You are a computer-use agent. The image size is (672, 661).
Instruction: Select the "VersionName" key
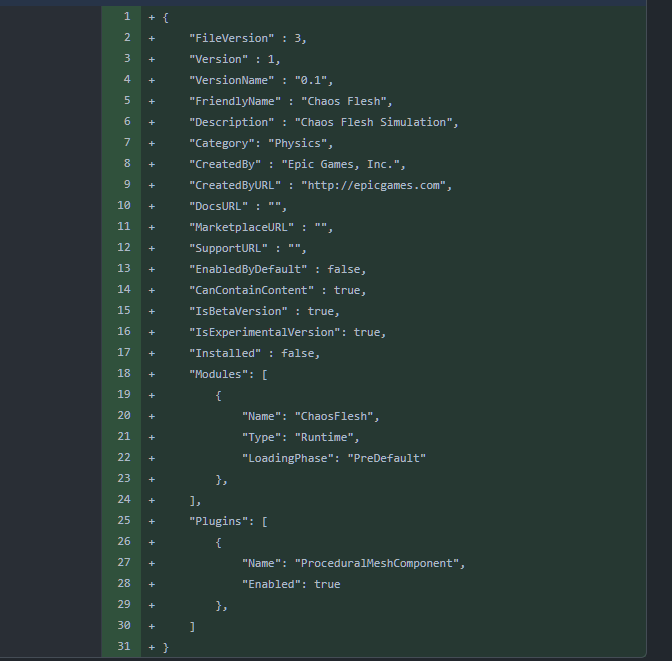231,80
